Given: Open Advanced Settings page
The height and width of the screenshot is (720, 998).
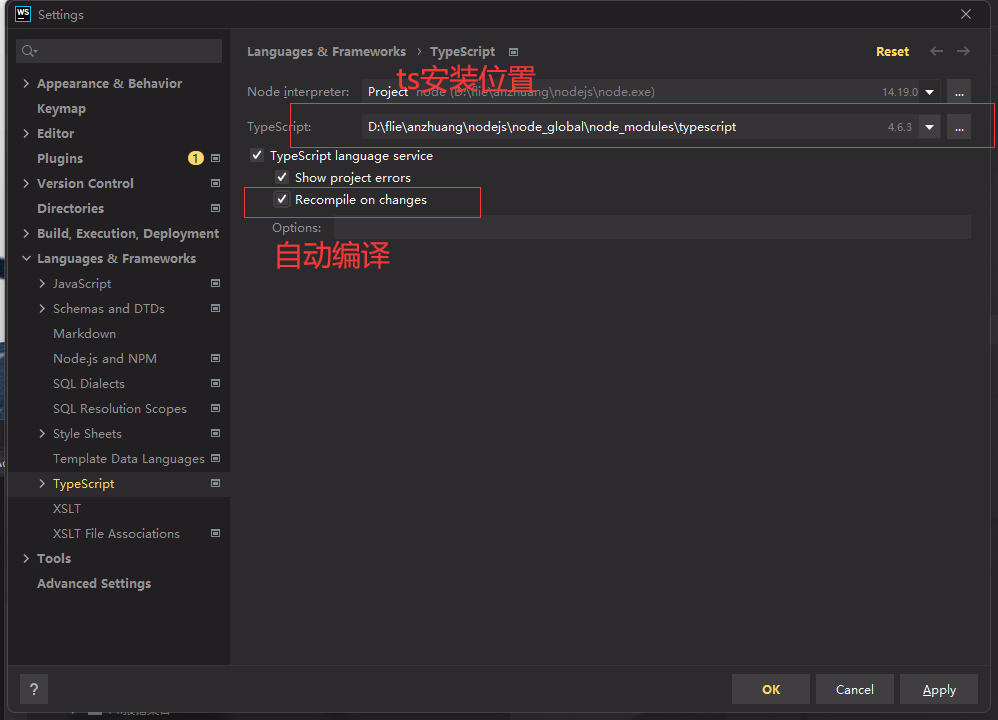Looking at the screenshot, I should [x=94, y=584].
